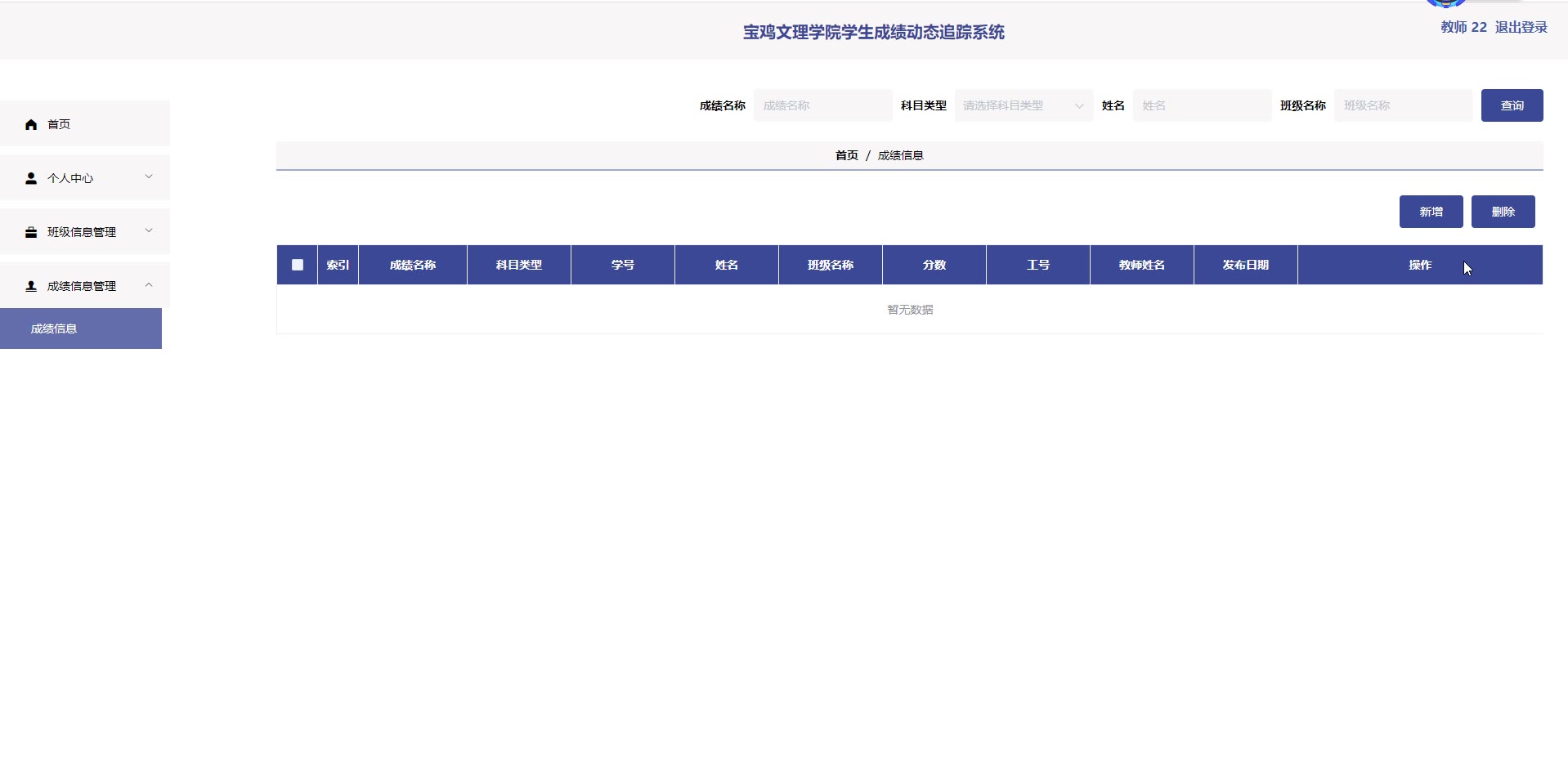This screenshot has height=760, width=1568.
Task: Click the 教师 22 user label
Action: coord(1463,27)
